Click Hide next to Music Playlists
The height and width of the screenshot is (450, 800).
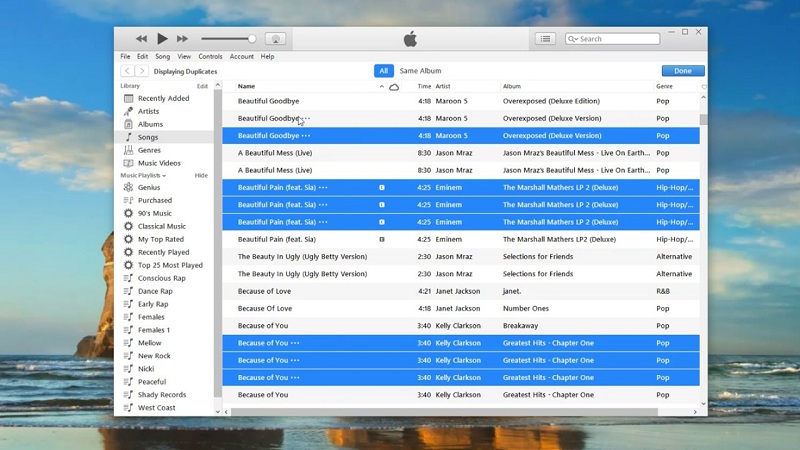tap(201, 176)
